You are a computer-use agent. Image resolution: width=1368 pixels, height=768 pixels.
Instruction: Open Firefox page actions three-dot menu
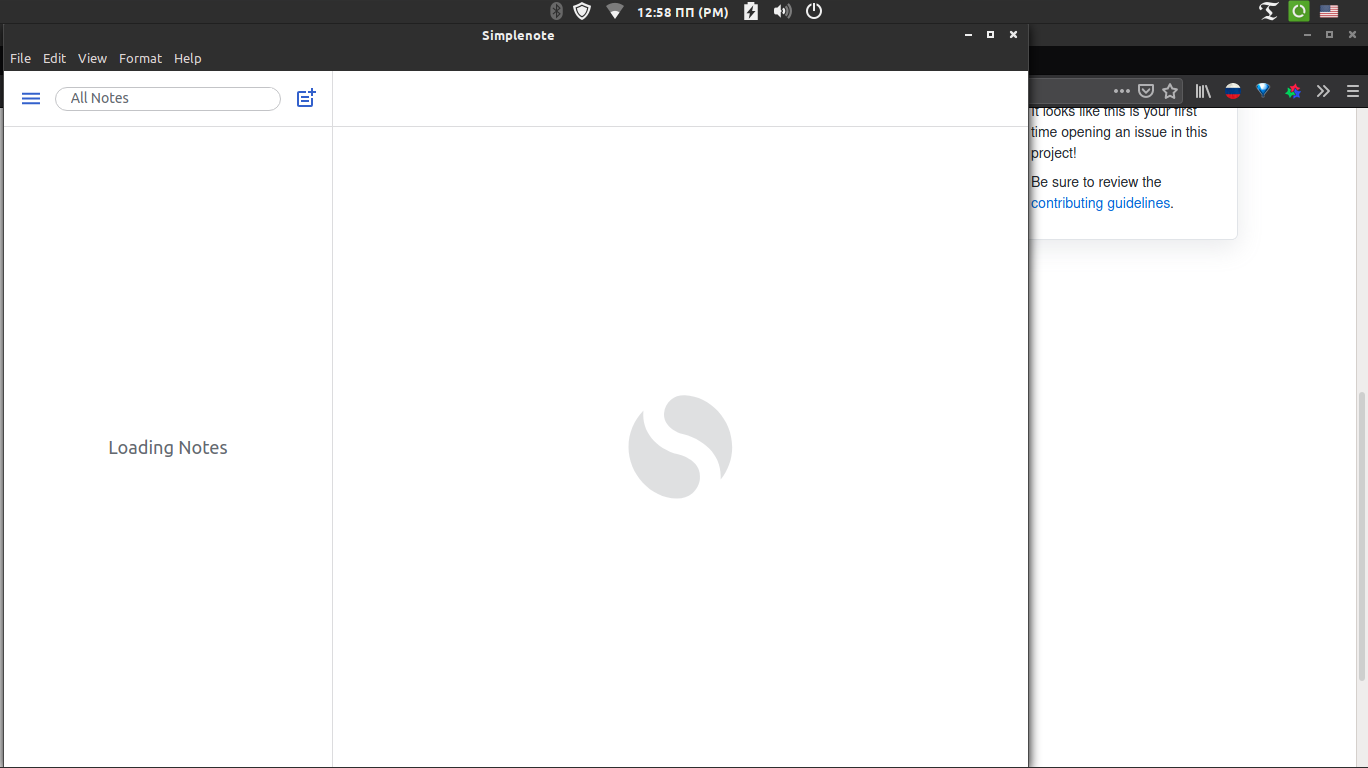tap(1122, 91)
